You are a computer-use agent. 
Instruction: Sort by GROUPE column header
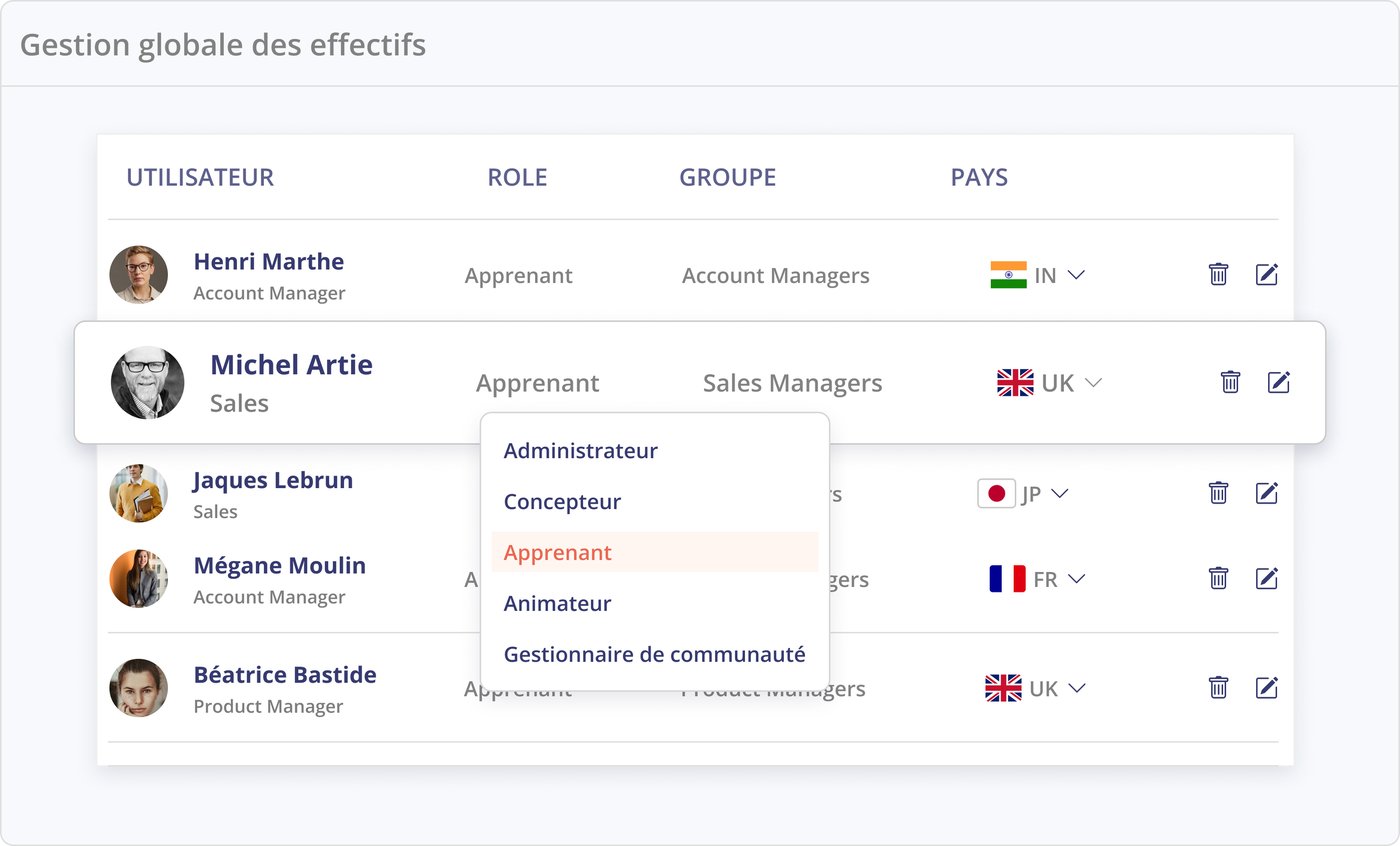pyautogui.click(x=728, y=177)
